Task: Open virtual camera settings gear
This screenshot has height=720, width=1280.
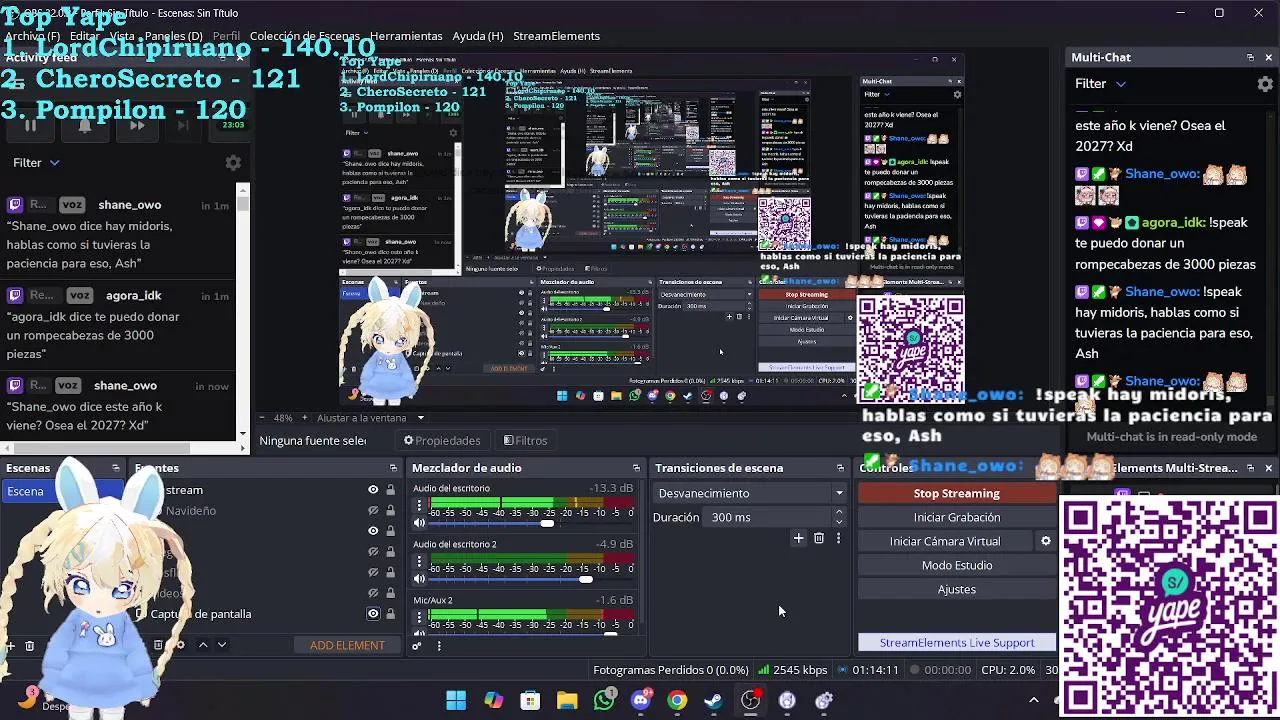Action: (1046, 541)
